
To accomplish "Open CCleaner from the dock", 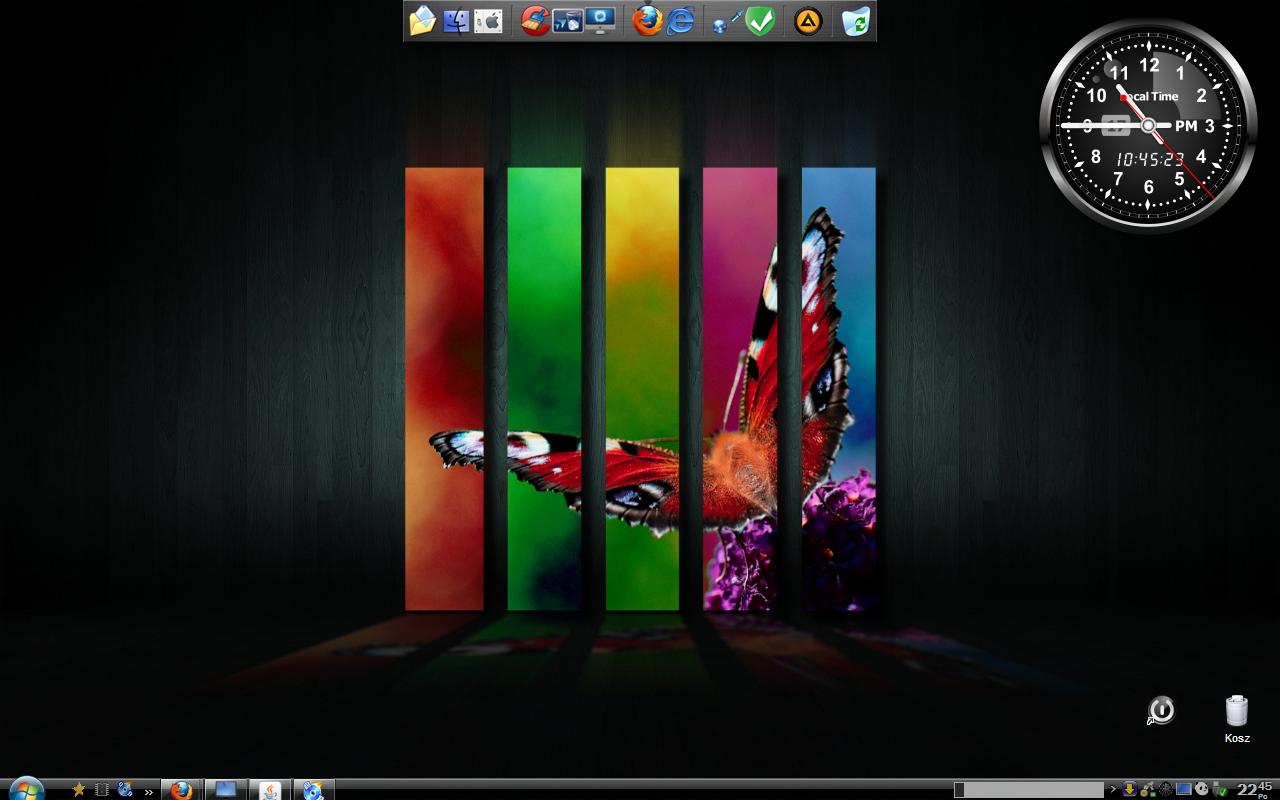I will point(535,20).
